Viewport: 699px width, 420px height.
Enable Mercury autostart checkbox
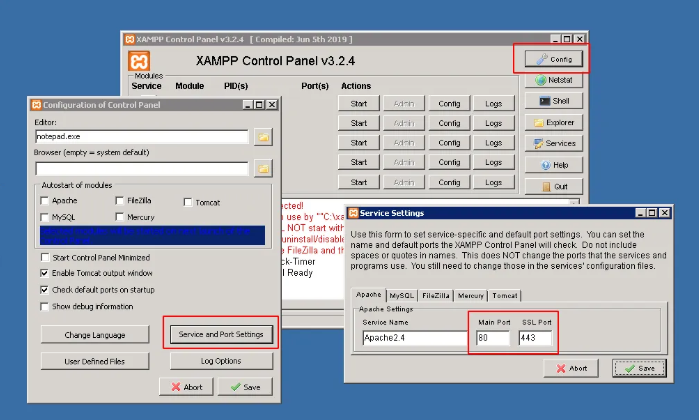pos(119,217)
